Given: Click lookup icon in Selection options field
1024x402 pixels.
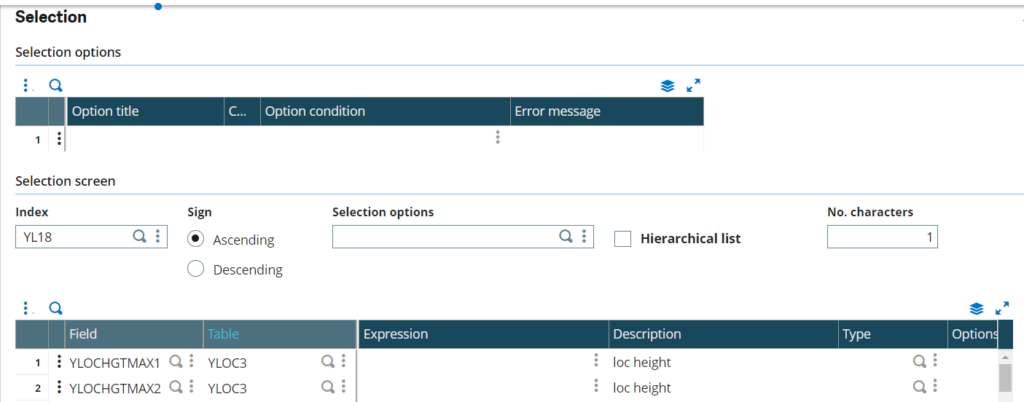Looking at the screenshot, I should click(565, 237).
